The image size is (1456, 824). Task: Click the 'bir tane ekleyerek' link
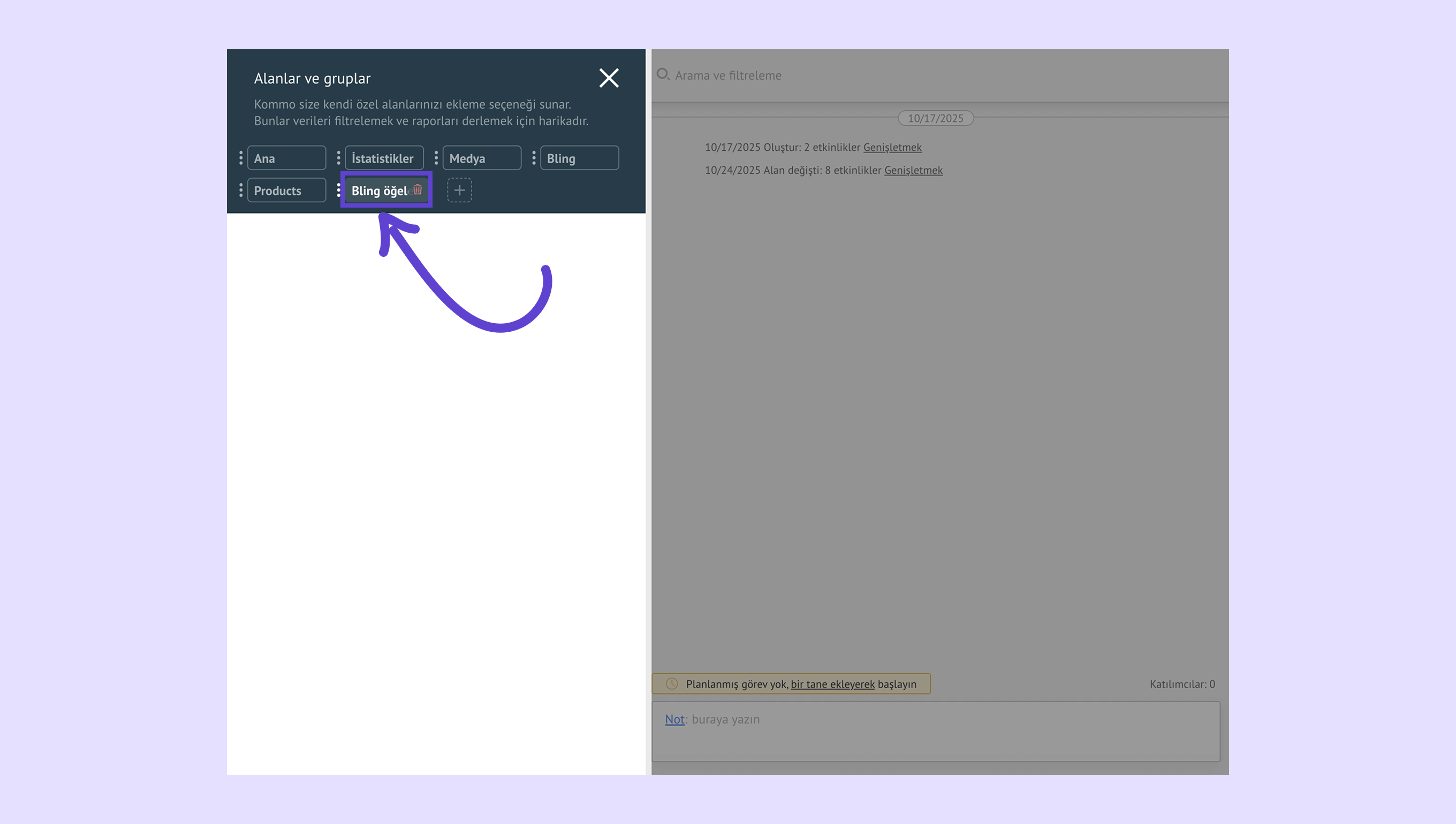(832, 684)
